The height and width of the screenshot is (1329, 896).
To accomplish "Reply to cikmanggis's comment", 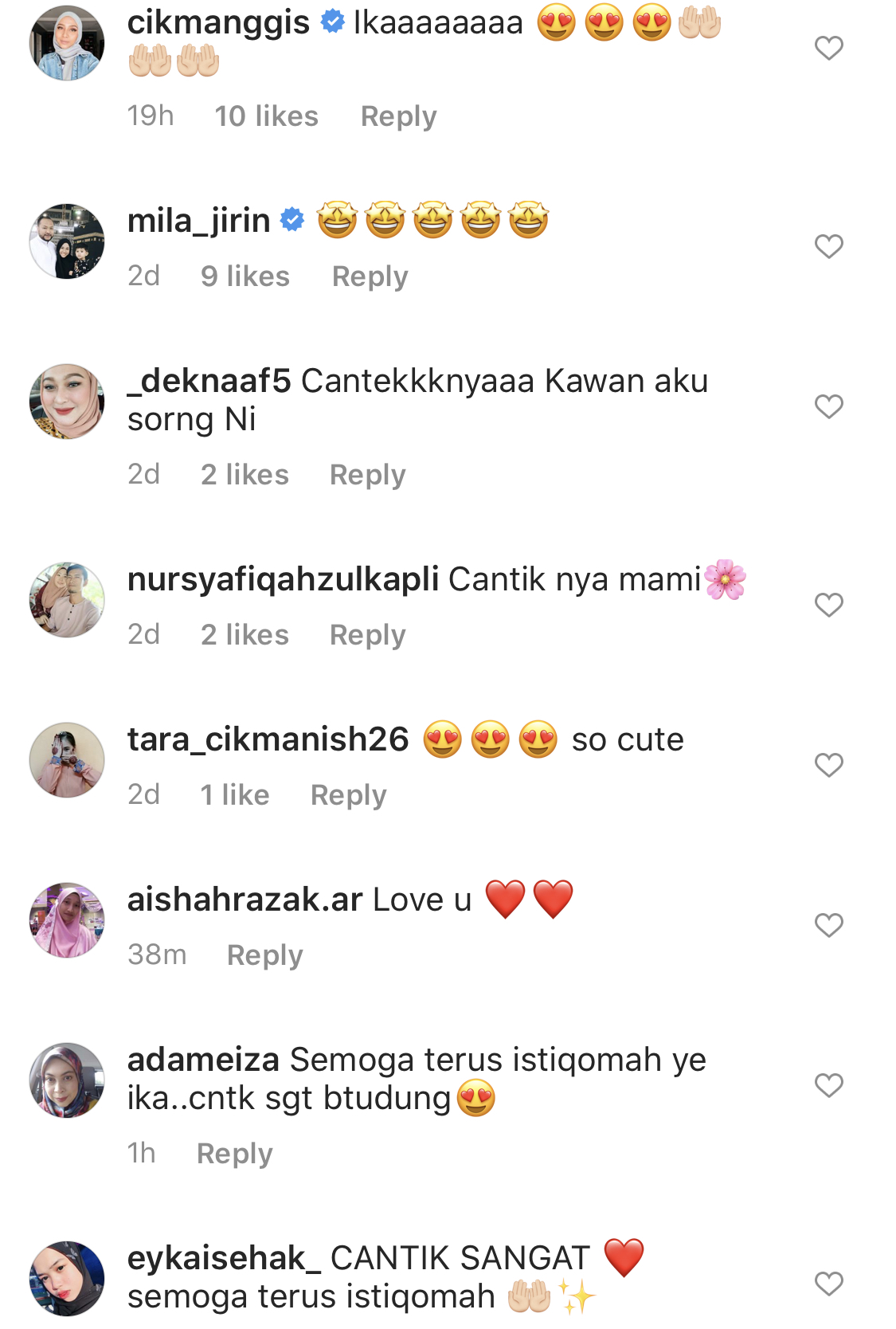I will [x=398, y=117].
